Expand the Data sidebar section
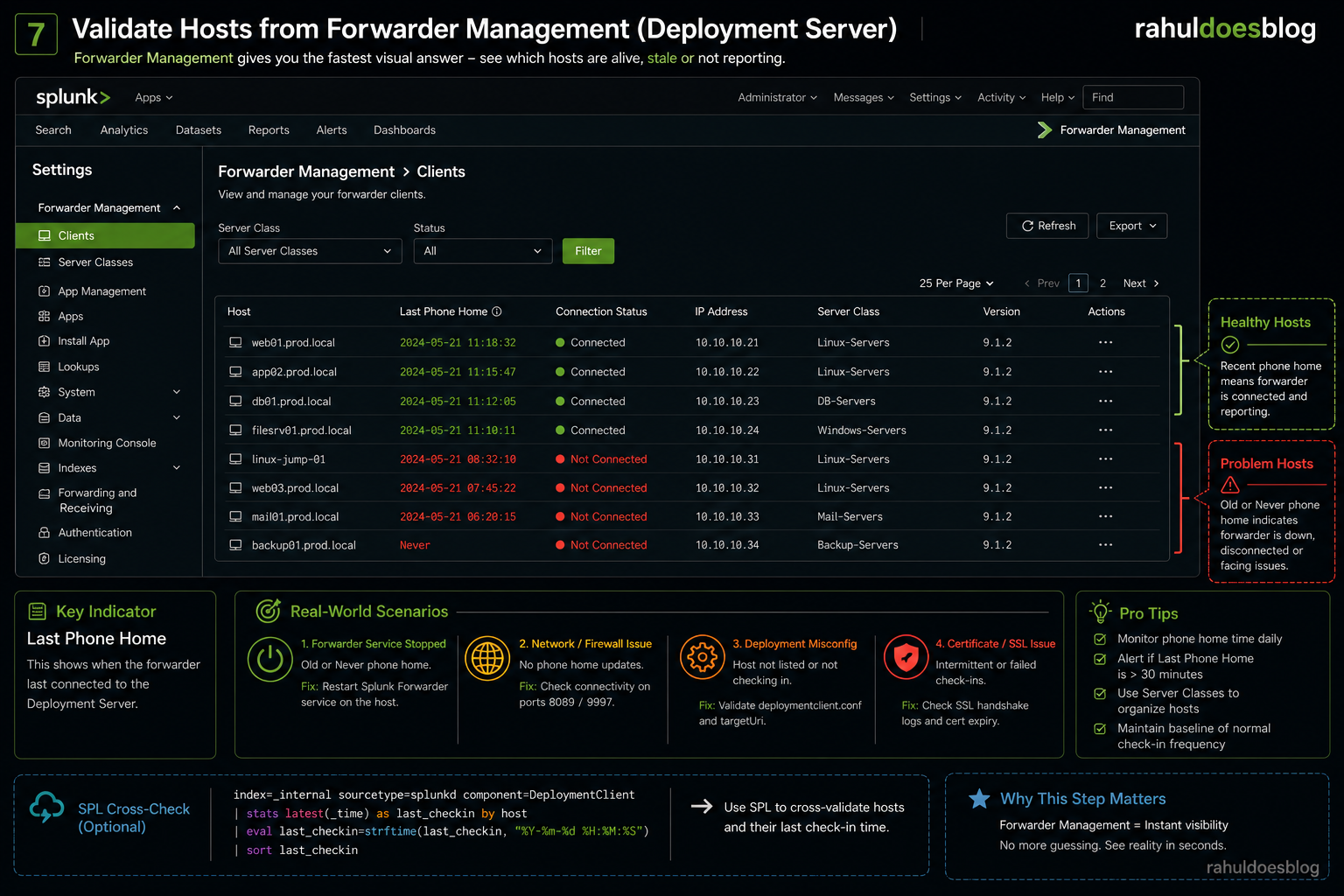This screenshot has height=896, width=1344. click(177, 418)
